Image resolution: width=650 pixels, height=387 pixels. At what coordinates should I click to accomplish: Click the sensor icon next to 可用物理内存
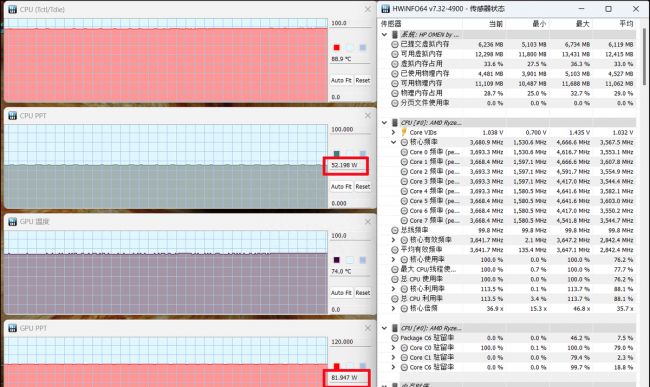[x=395, y=83]
